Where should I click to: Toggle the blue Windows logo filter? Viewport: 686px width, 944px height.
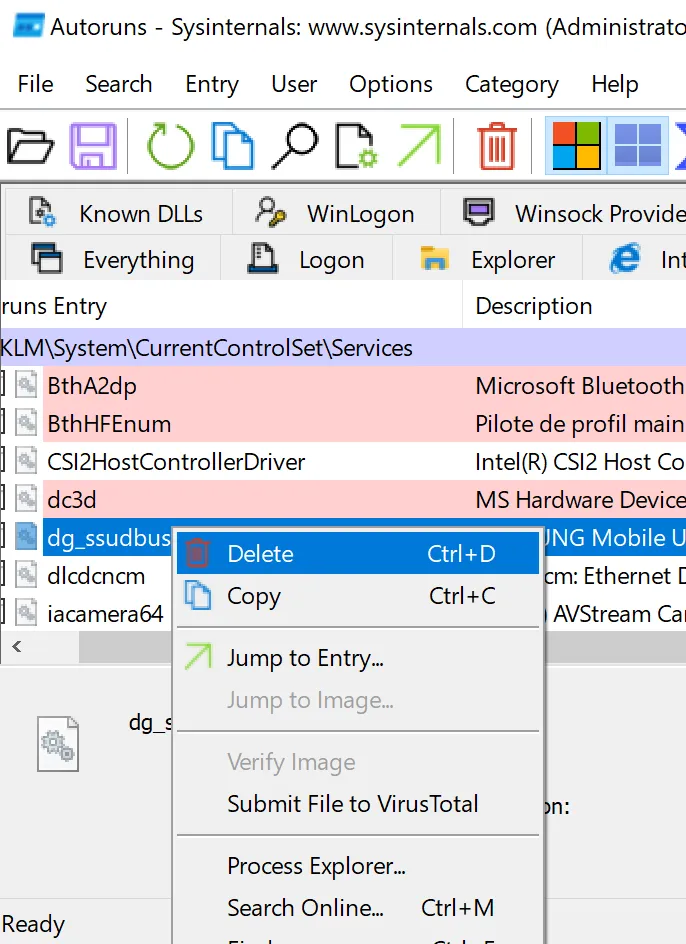[637, 146]
